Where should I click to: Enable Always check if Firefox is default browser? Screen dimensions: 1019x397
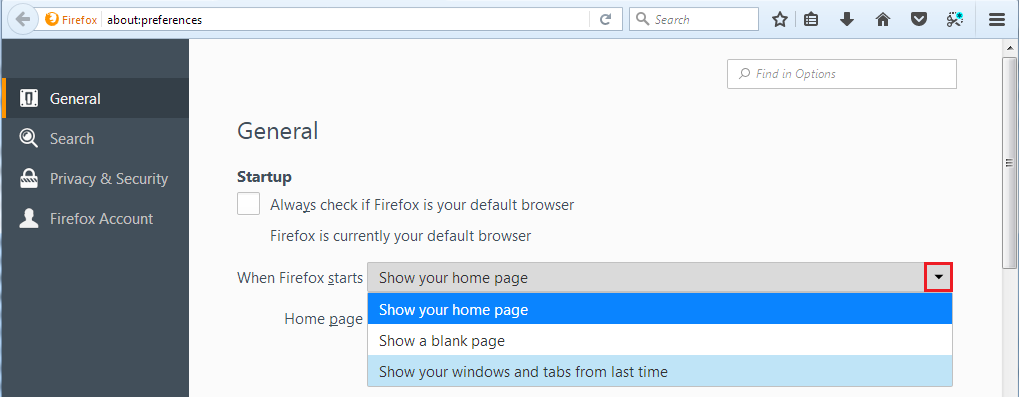coord(248,203)
